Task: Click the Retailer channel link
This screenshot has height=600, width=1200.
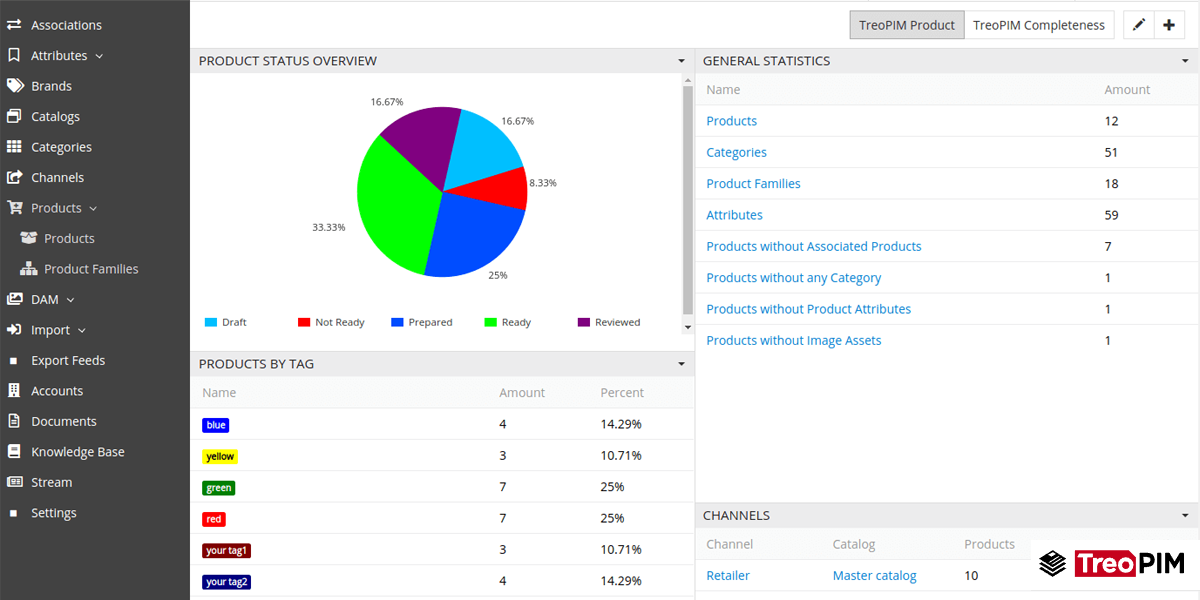Action: [727, 575]
